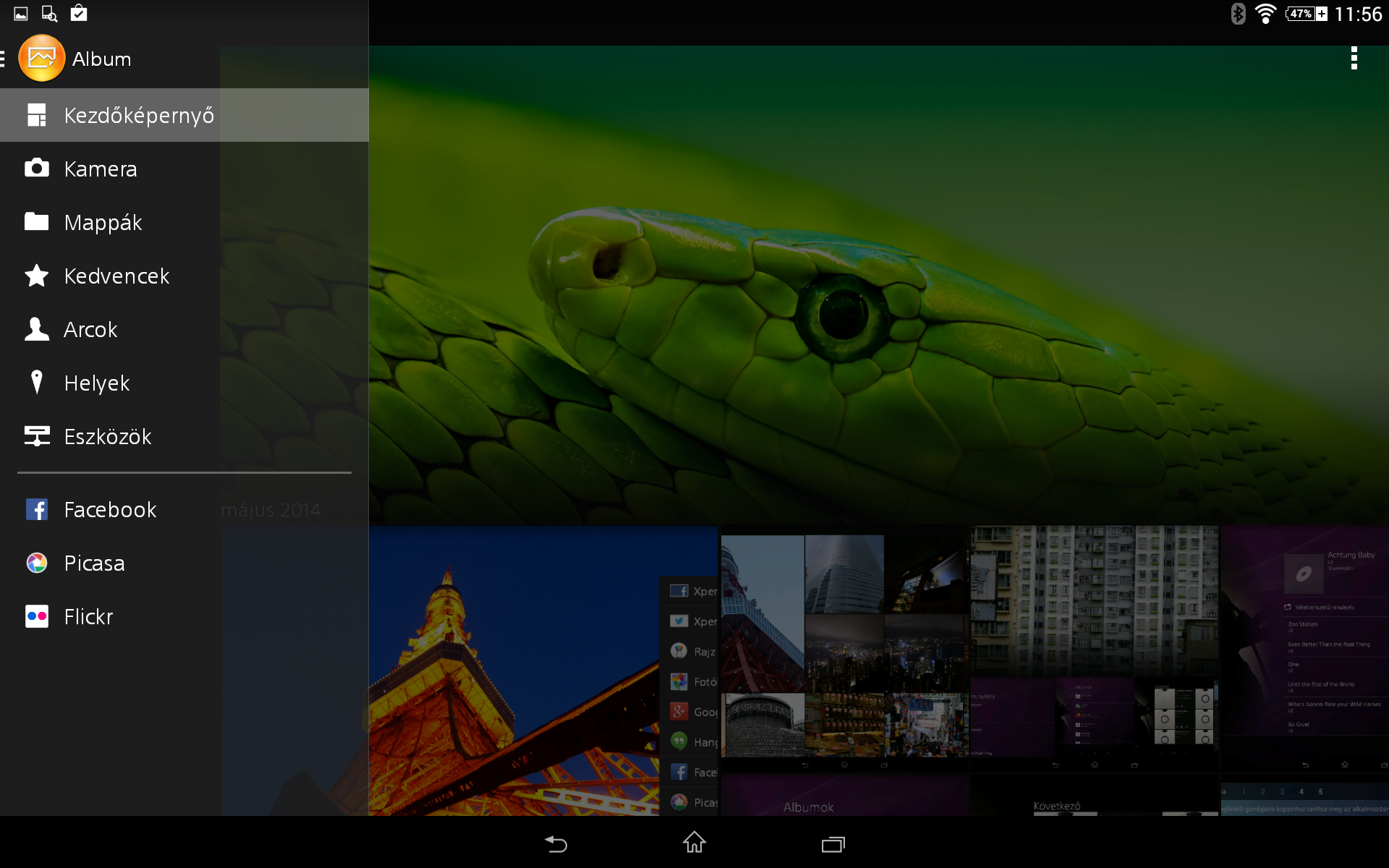Tap the Helyek map pin icon
1389x868 pixels.
coord(37,382)
